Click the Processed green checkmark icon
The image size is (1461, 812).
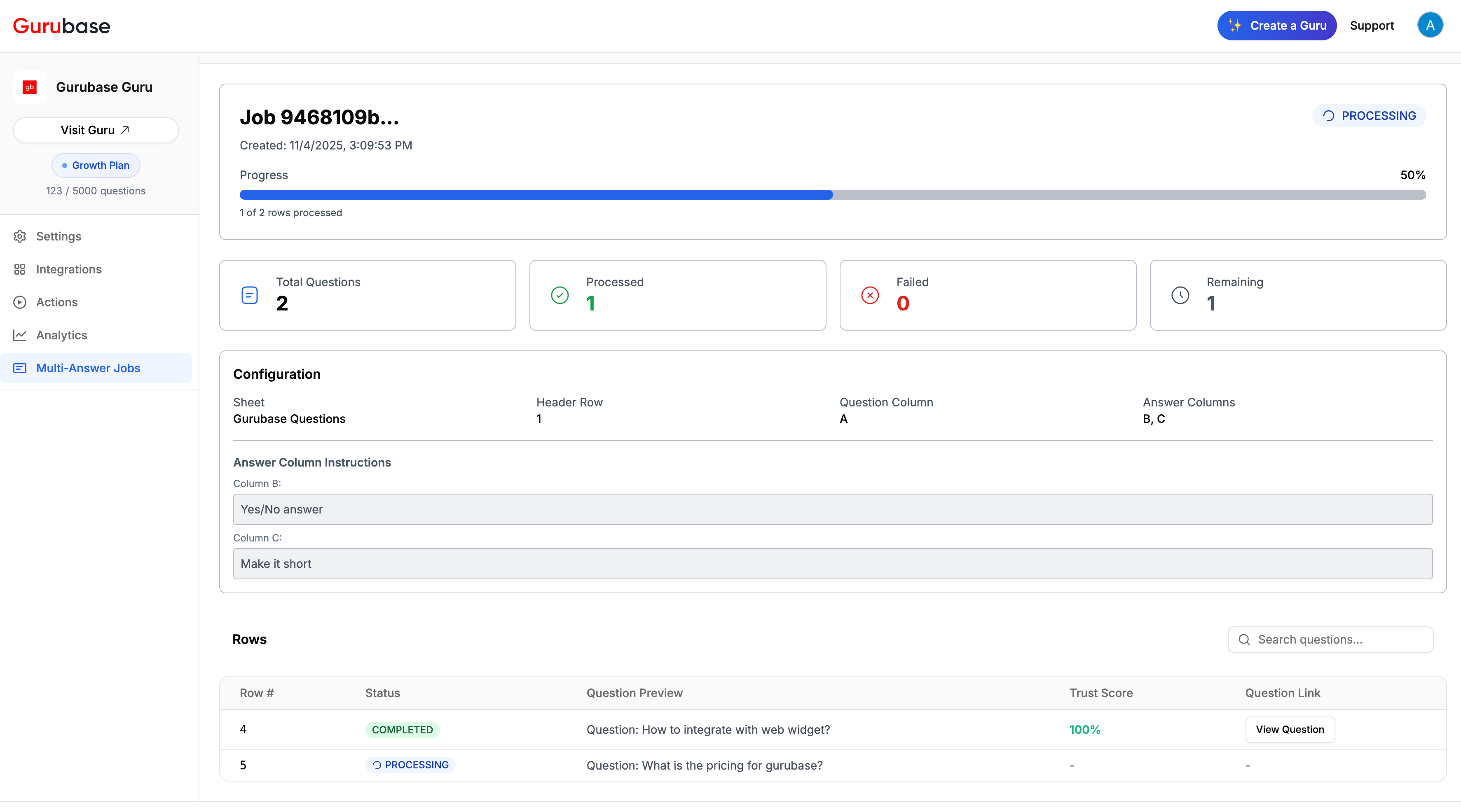point(559,295)
